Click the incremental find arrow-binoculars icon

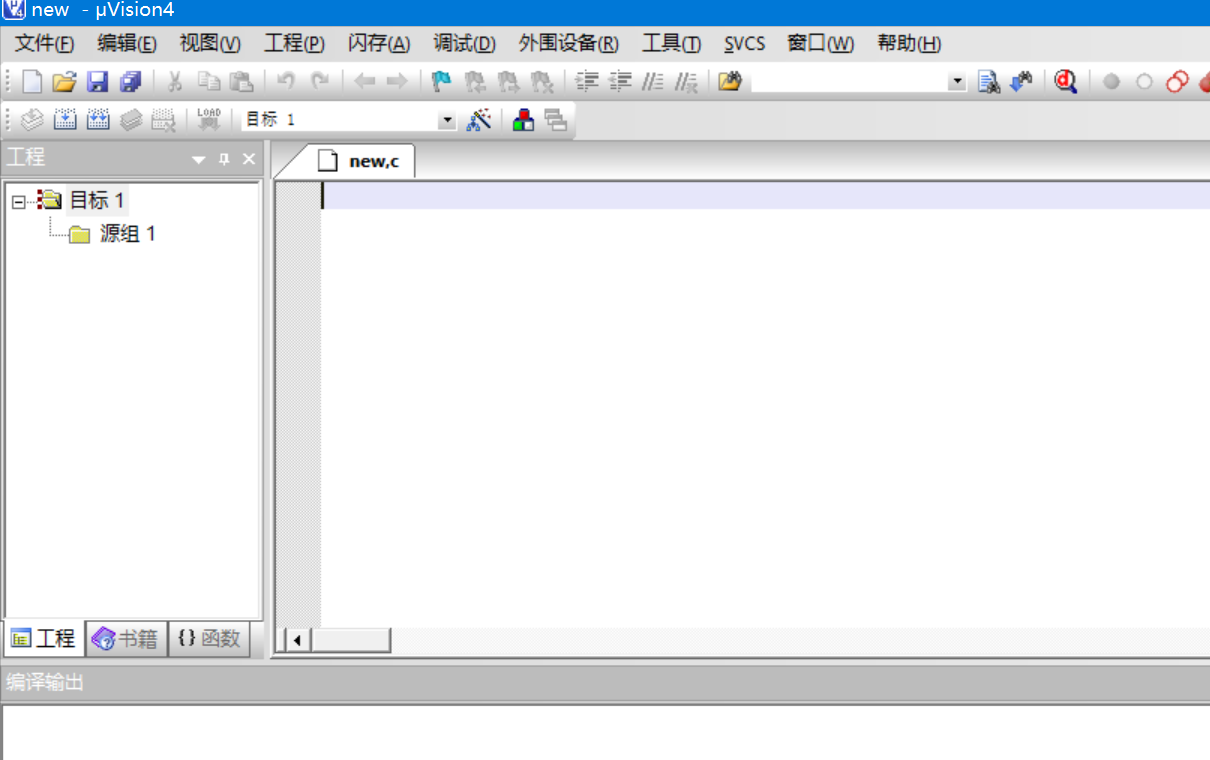point(1021,82)
